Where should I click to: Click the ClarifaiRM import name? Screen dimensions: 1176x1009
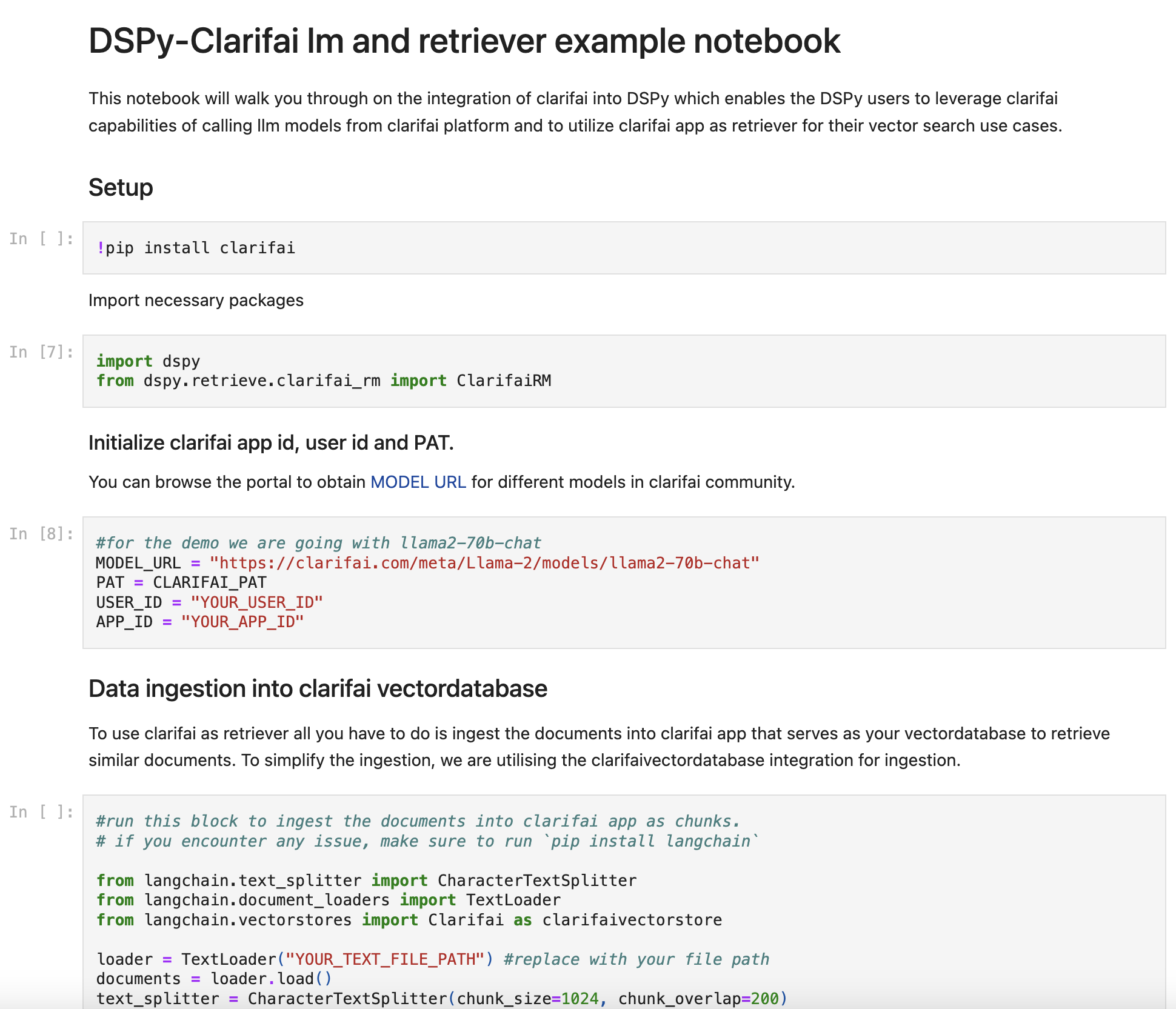[x=503, y=381]
